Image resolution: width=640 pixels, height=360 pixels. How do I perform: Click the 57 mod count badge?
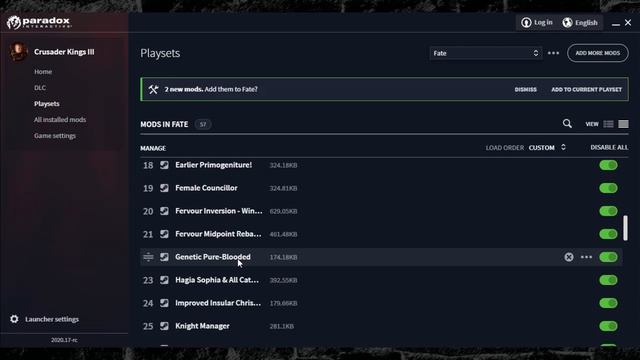coord(203,124)
